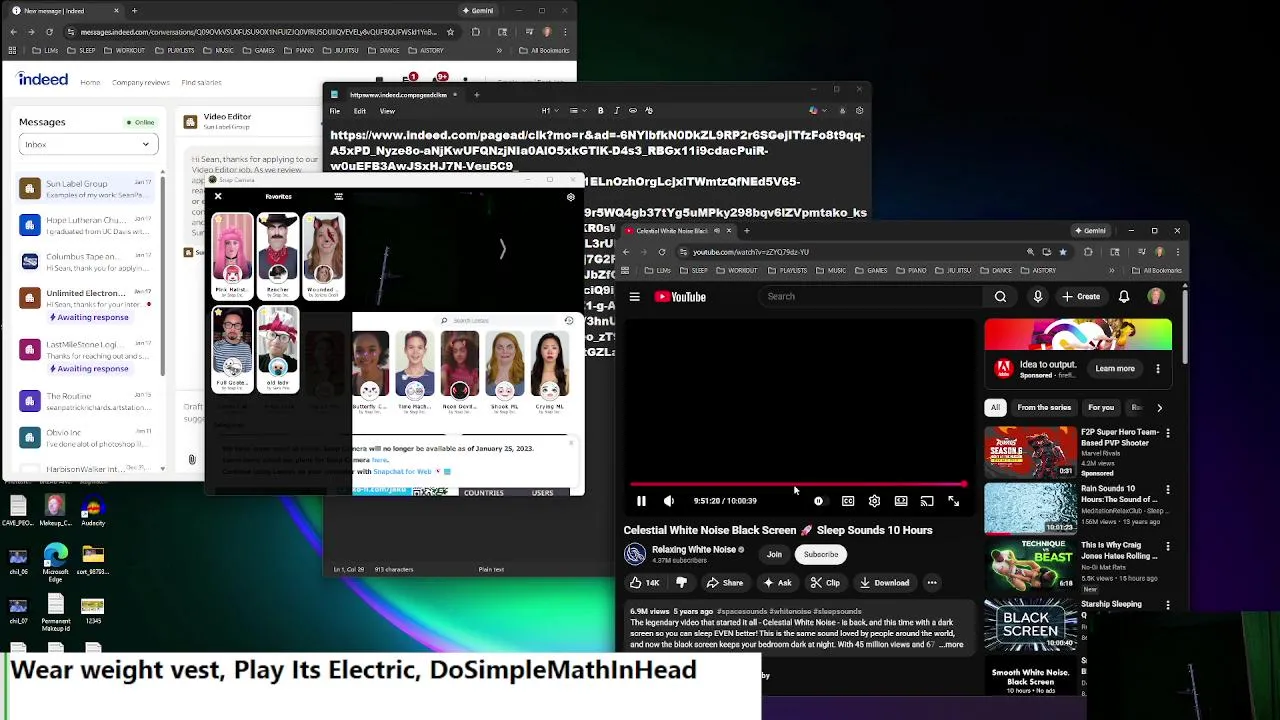Show more filter chips with right chevron

[1159, 408]
